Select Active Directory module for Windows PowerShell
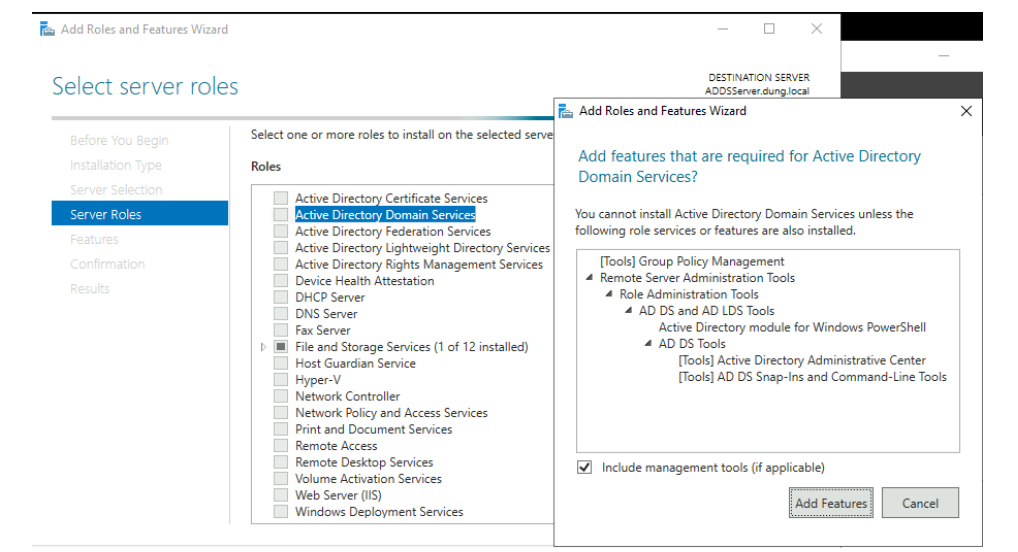The height and width of the screenshot is (552, 1018). [792, 327]
